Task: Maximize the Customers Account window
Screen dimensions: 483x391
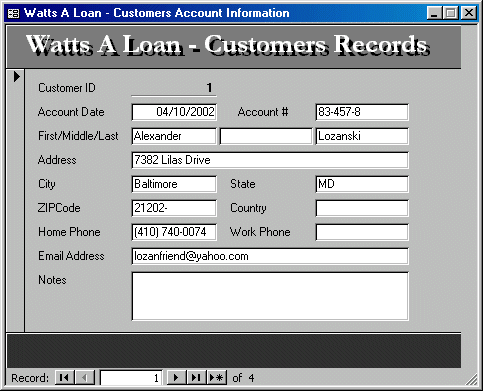Action: click(451, 13)
